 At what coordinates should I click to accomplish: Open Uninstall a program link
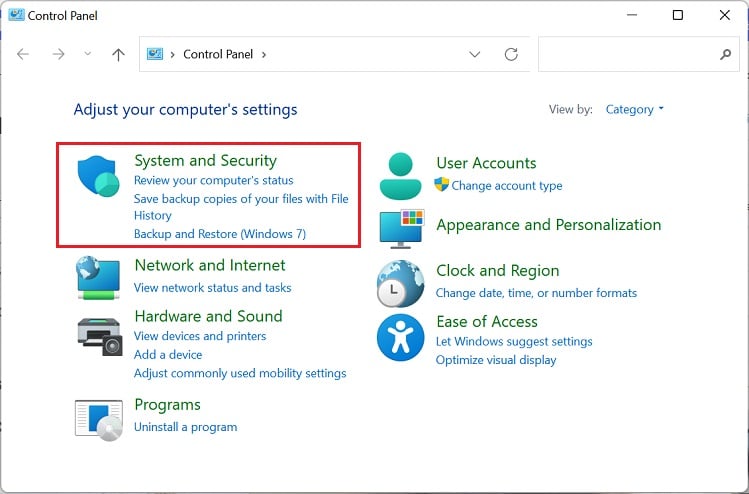[x=185, y=427]
